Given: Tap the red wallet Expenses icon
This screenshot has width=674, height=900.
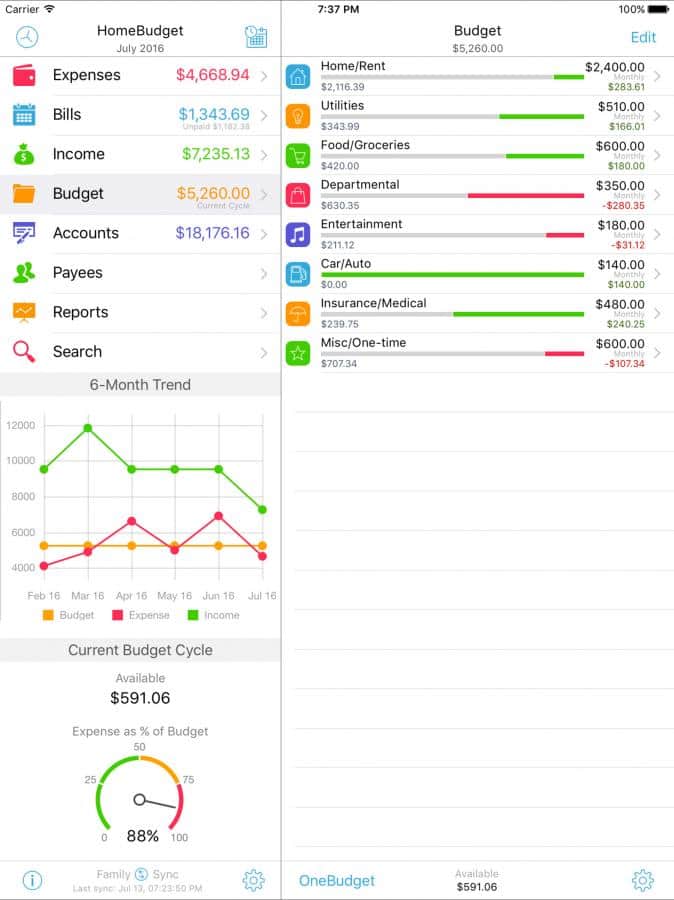Looking at the screenshot, I should point(25,76).
